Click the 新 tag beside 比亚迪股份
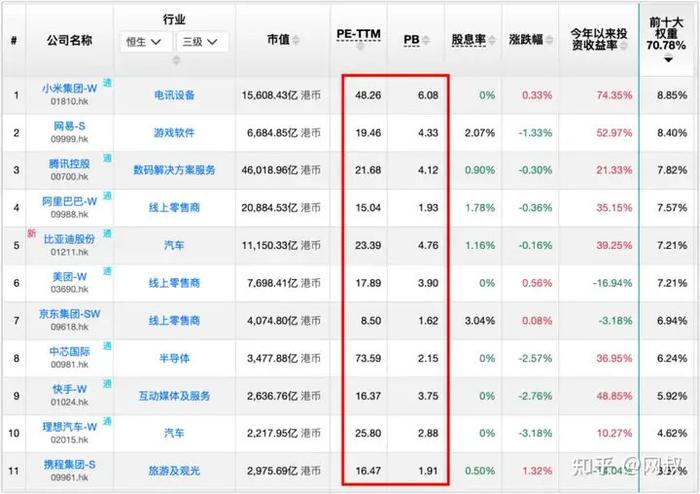Image resolution: width=700 pixels, height=494 pixels. point(31,233)
